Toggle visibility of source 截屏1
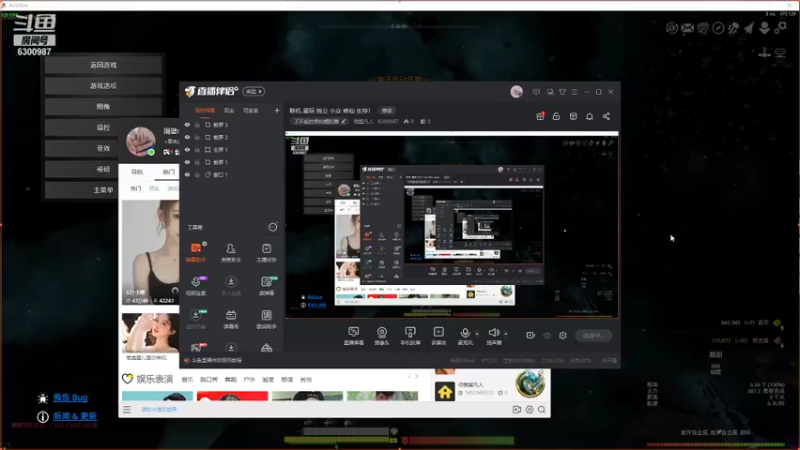Image resolution: width=800 pixels, height=450 pixels. coord(187,162)
